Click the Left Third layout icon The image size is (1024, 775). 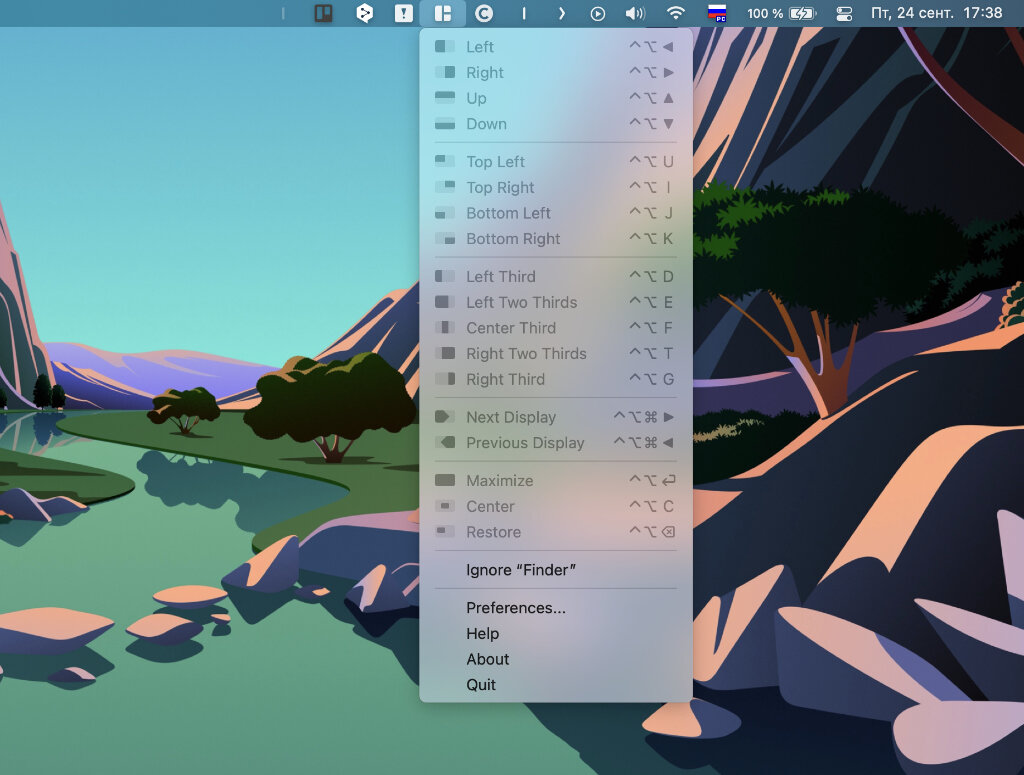445,276
